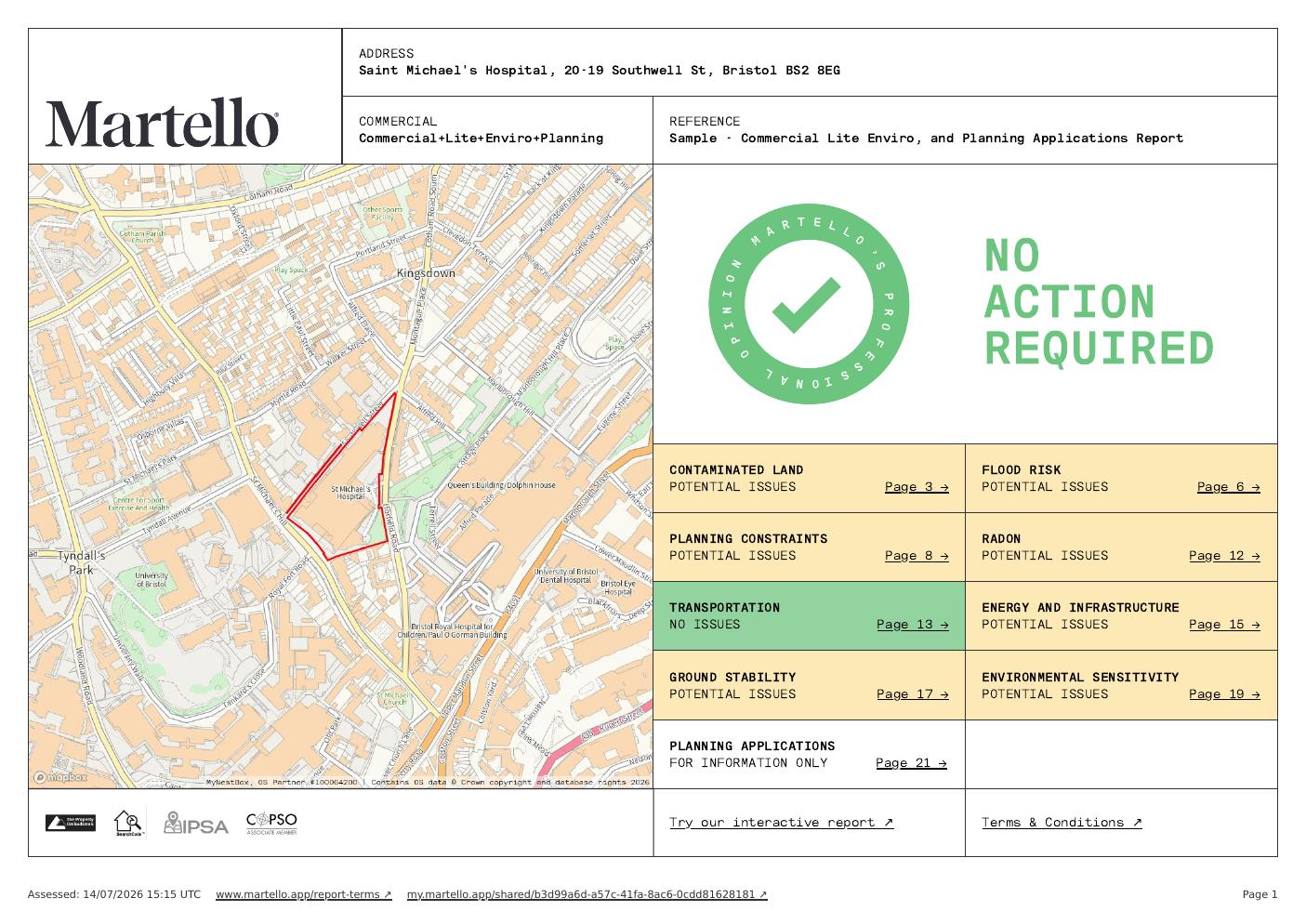The height and width of the screenshot is (924, 1306).
Task: Open Contaminated Land Page 3 link
Action: (x=917, y=486)
